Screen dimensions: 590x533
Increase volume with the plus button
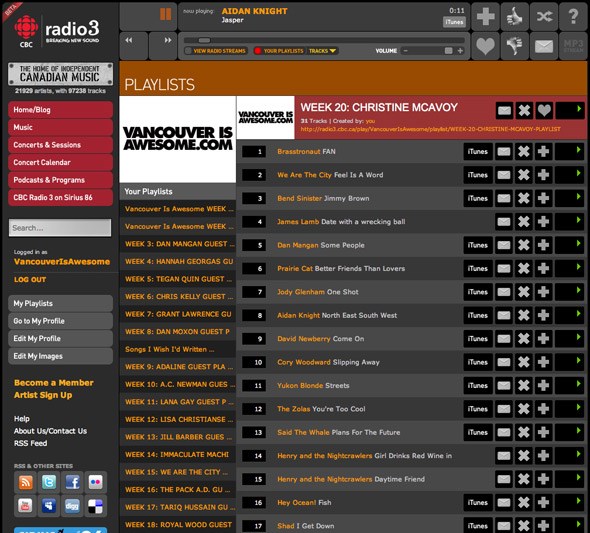tap(460, 51)
